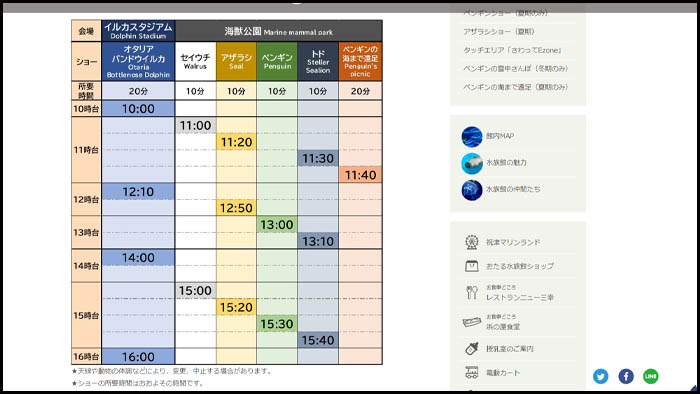The height and width of the screenshot is (394, 700).
Task: Open the アザラシショー（夏期） link
Action: [499, 32]
